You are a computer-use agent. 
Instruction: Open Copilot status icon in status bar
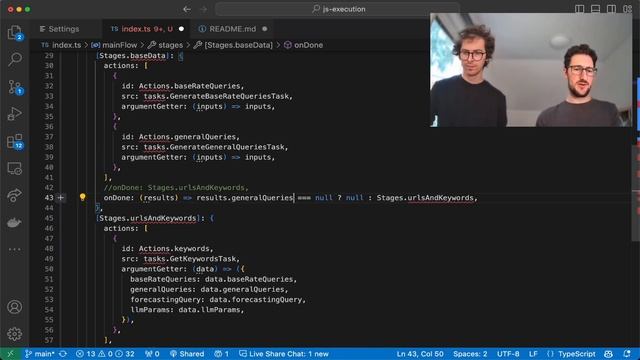point(608,354)
